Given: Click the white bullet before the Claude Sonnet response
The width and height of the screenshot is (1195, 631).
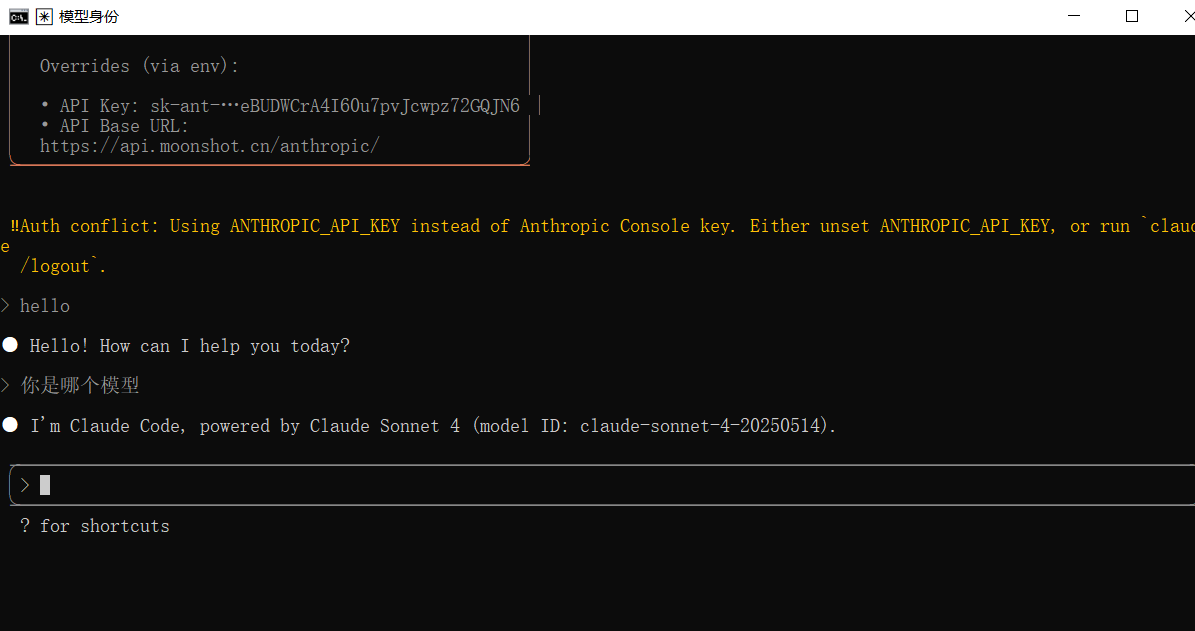Looking at the screenshot, I should (x=10, y=425).
